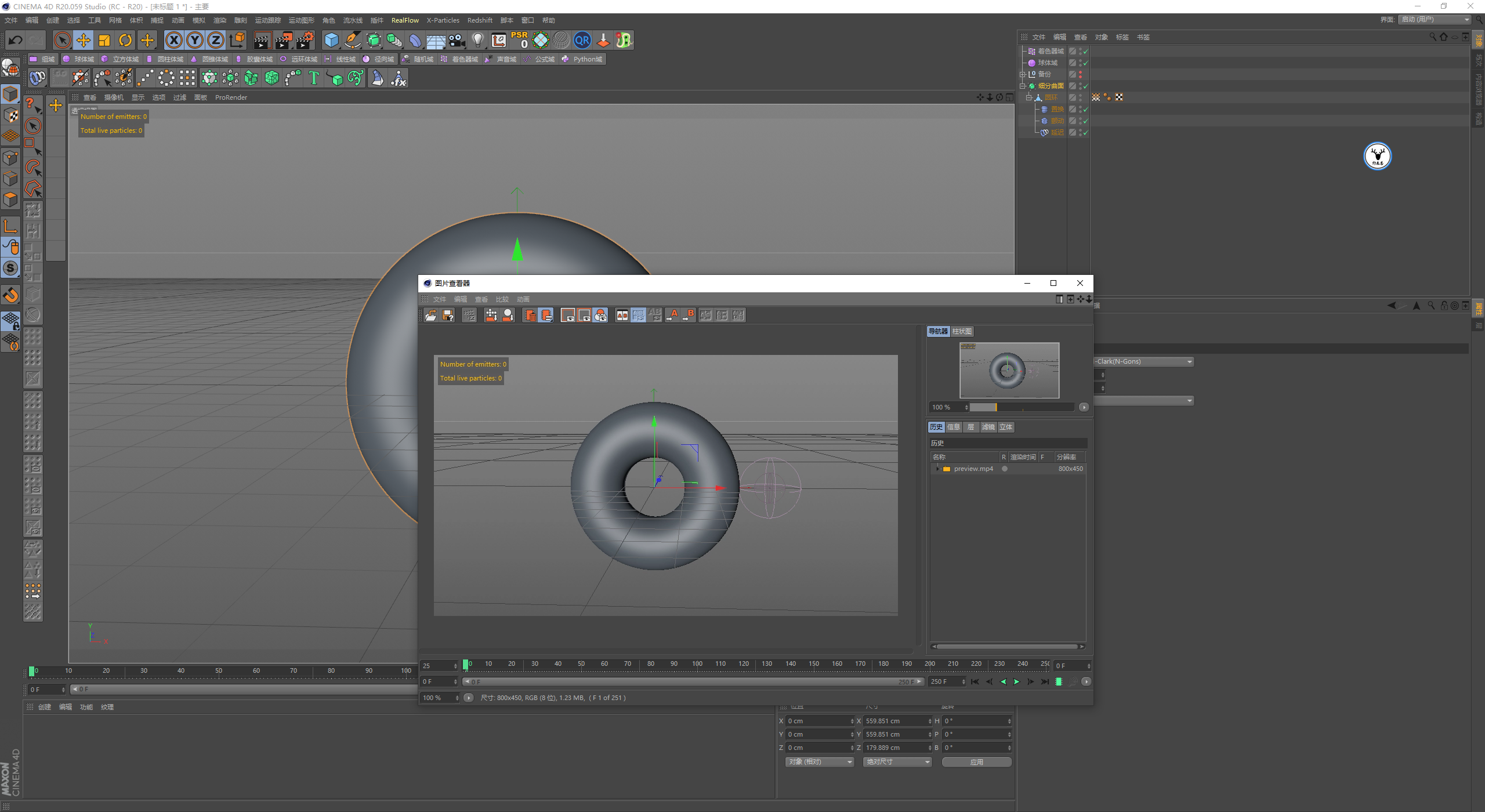The image size is (1485, 812).
Task: Click the Scale tool icon
Action: point(104,40)
